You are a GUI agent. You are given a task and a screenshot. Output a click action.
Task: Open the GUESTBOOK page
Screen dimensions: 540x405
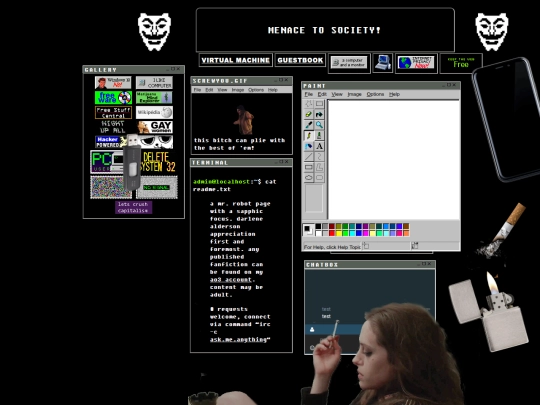(300, 60)
